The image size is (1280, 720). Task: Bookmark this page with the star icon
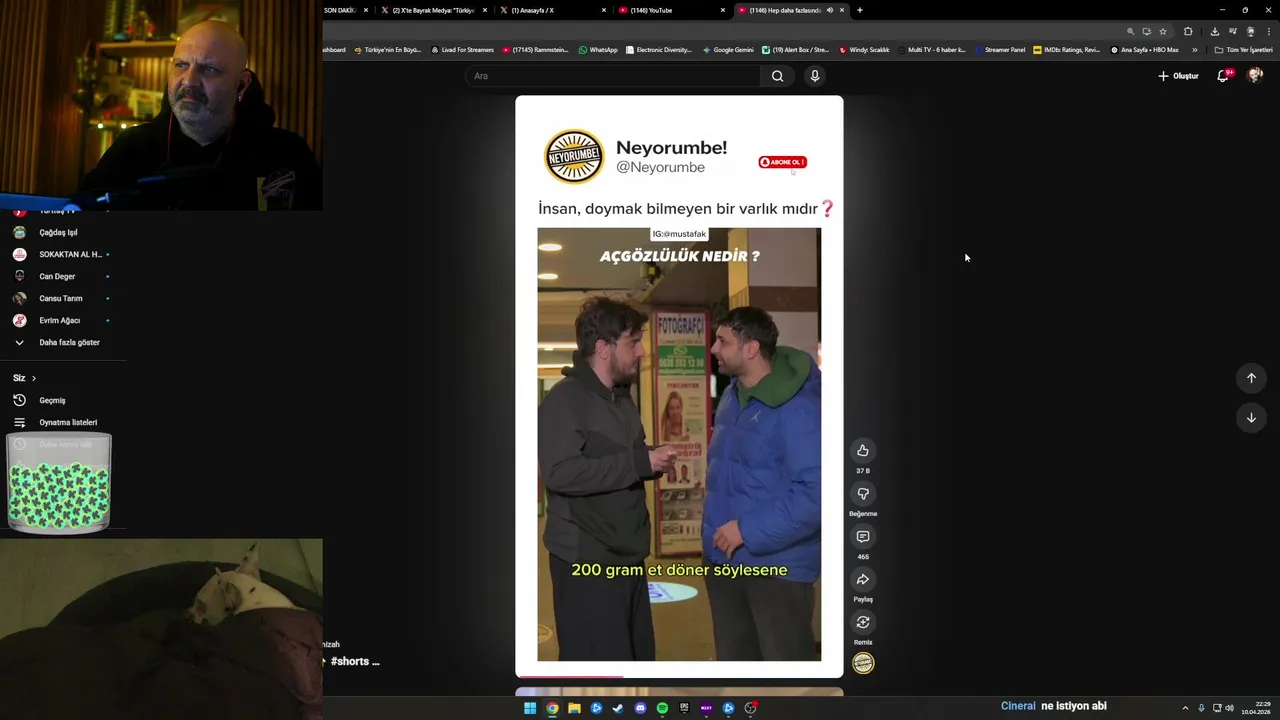(1162, 31)
